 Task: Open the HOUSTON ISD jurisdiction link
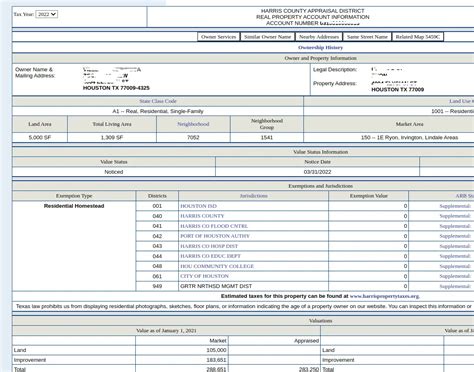click(x=198, y=206)
